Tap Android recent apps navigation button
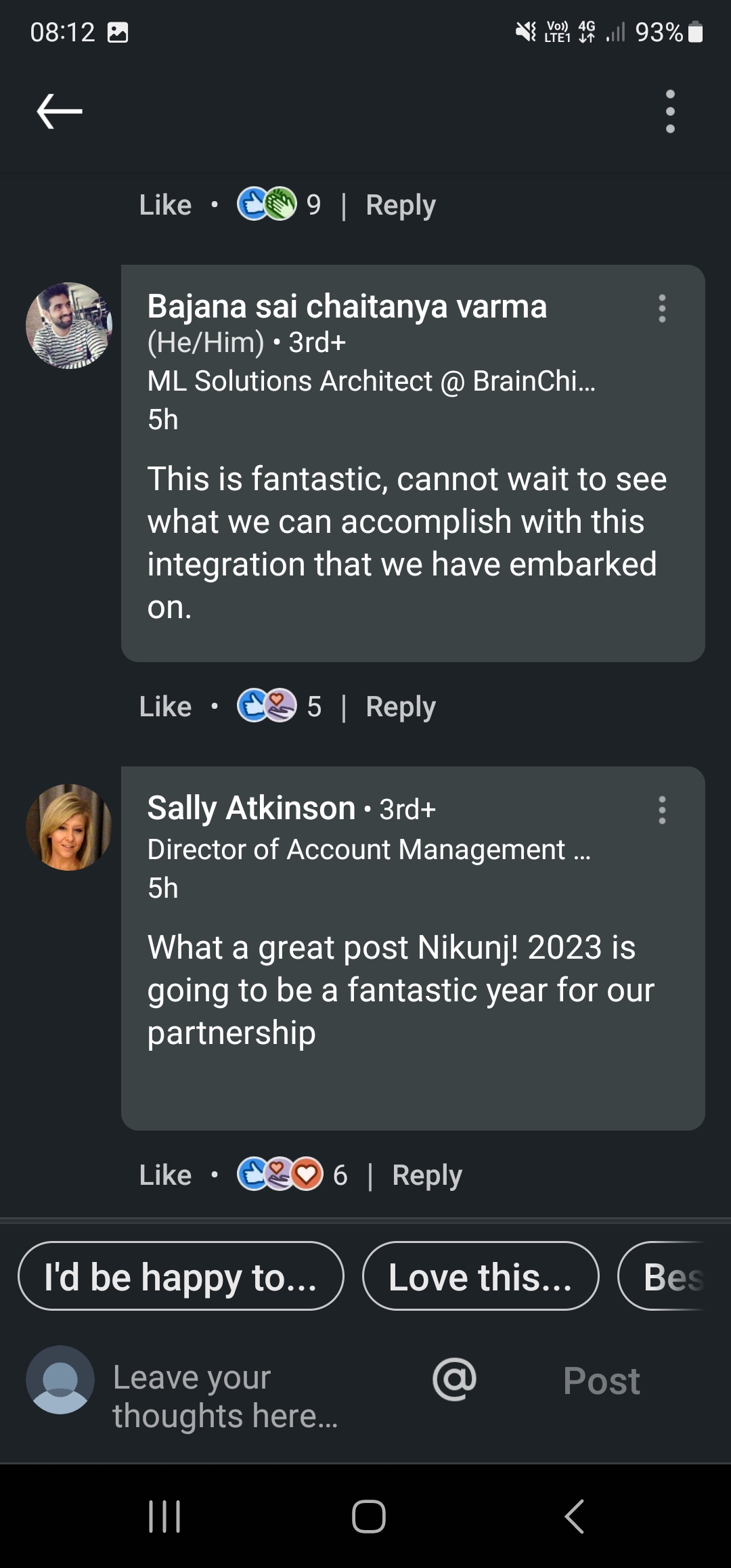 164,1516
